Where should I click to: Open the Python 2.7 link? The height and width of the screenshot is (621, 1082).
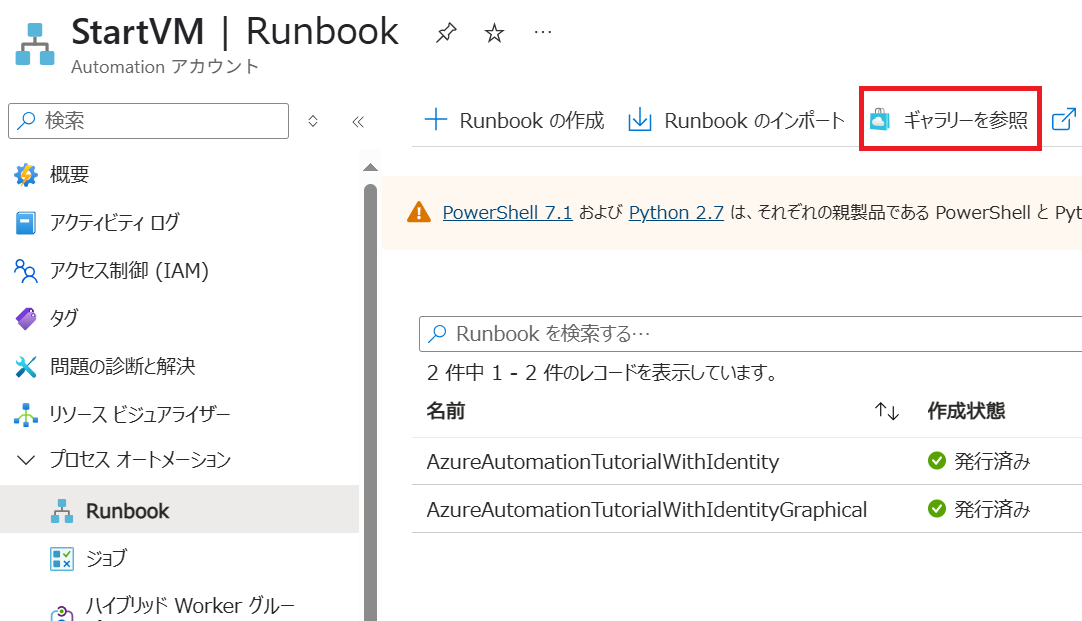pos(676,213)
